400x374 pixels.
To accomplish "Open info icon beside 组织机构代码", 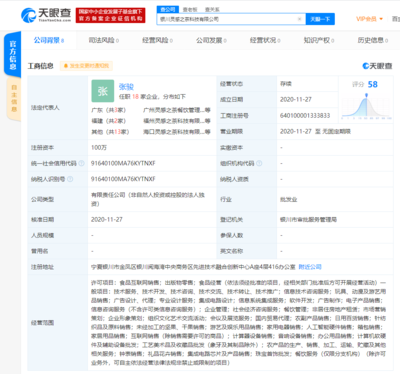I will click(259, 163).
